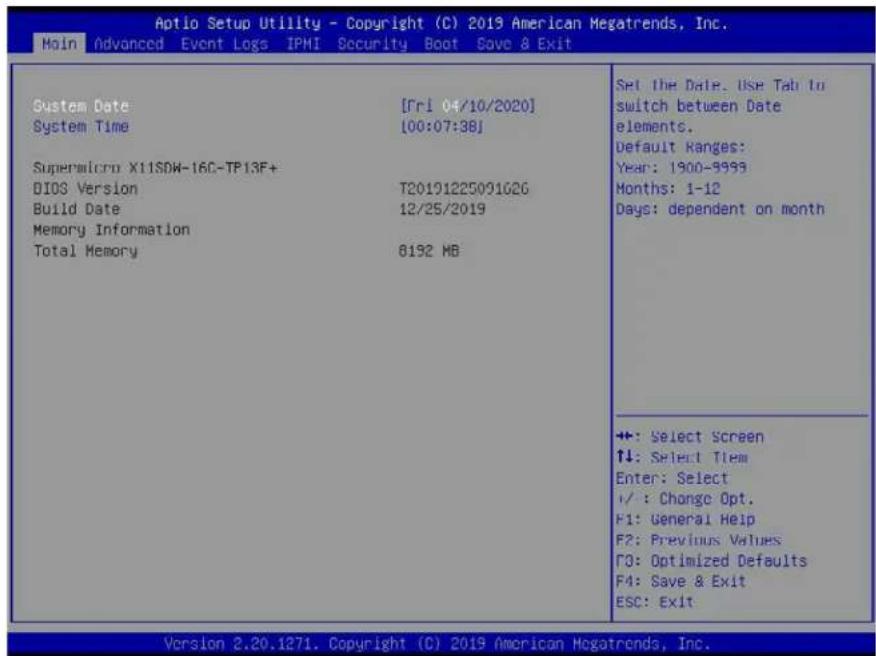
Task: Click the F3: Optimized Defaults hint
Action: (x=712, y=561)
